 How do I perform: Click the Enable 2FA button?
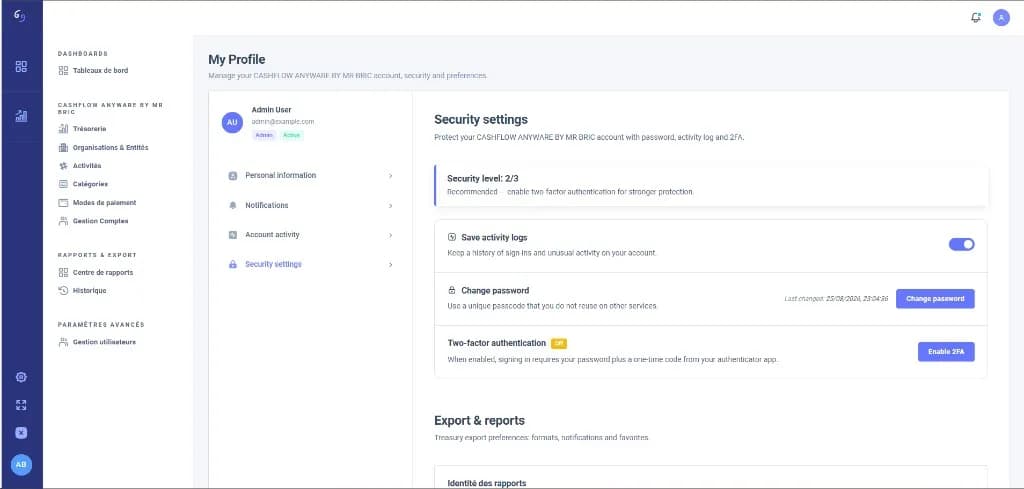(x=946, y=351)
